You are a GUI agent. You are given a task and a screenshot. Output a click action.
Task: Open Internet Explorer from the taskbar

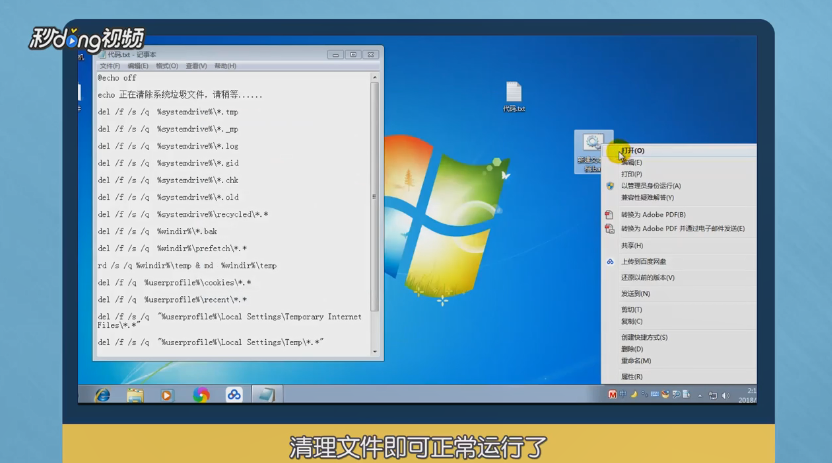[102, 395]
